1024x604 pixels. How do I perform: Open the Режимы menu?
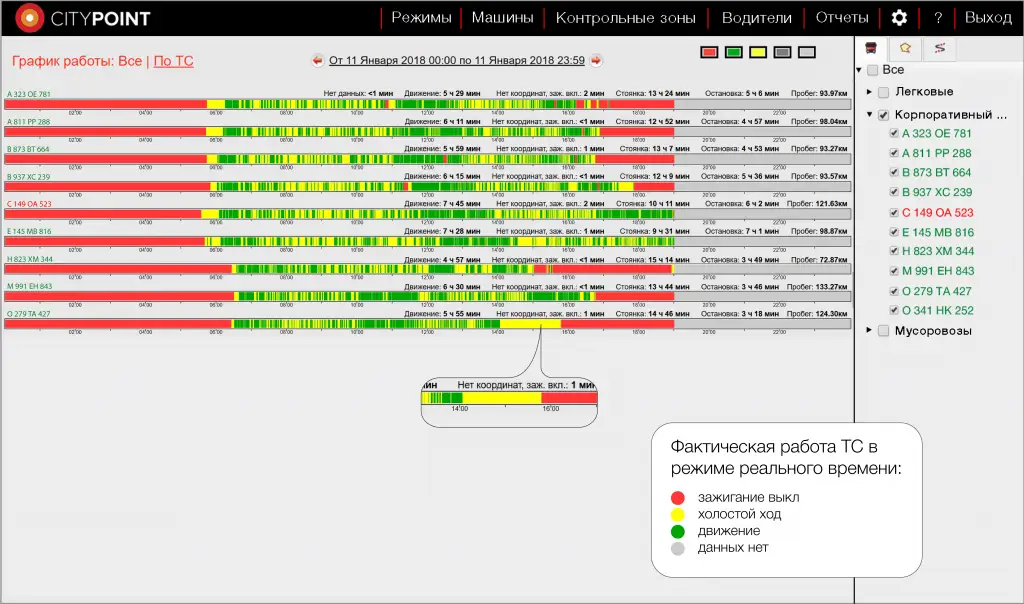click(x=421, y=18)
